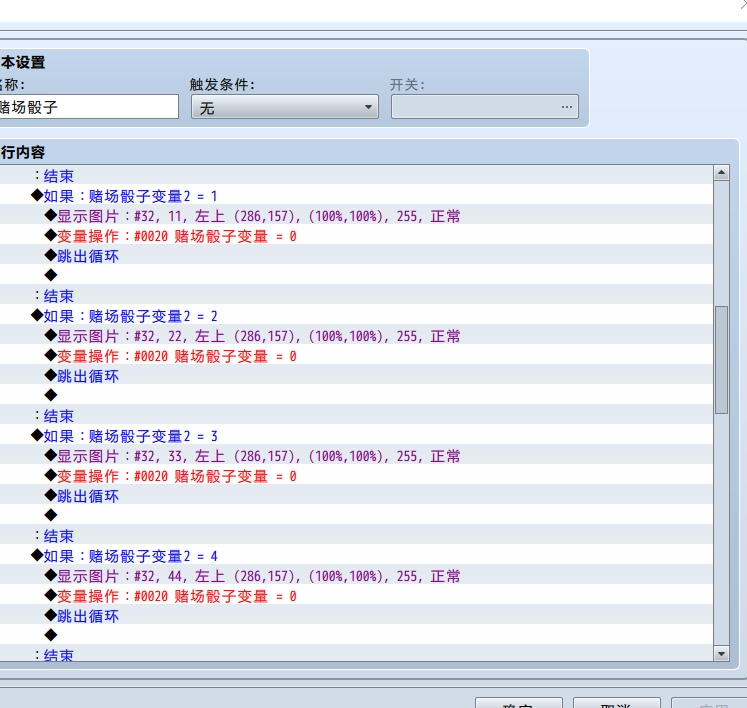747x708 pixels.
Task: Select row 如果：赌场骰子变量2 = 4
Action: click(x=356, y=556)
